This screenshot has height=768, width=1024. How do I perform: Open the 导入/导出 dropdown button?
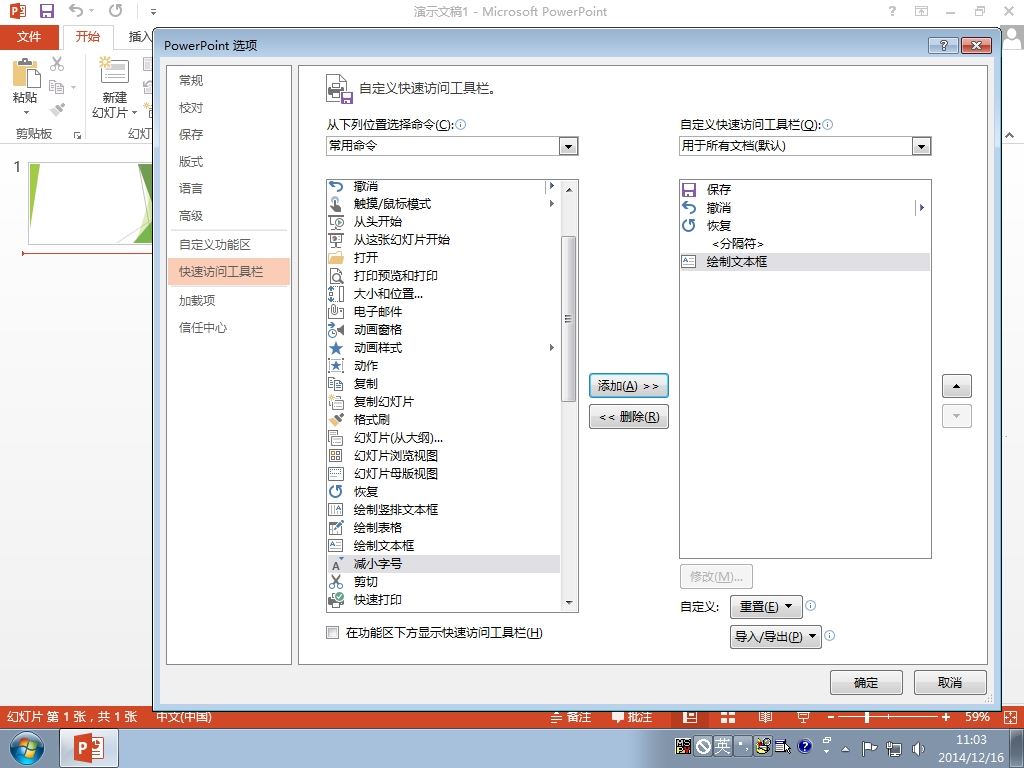tap(775, 636)
